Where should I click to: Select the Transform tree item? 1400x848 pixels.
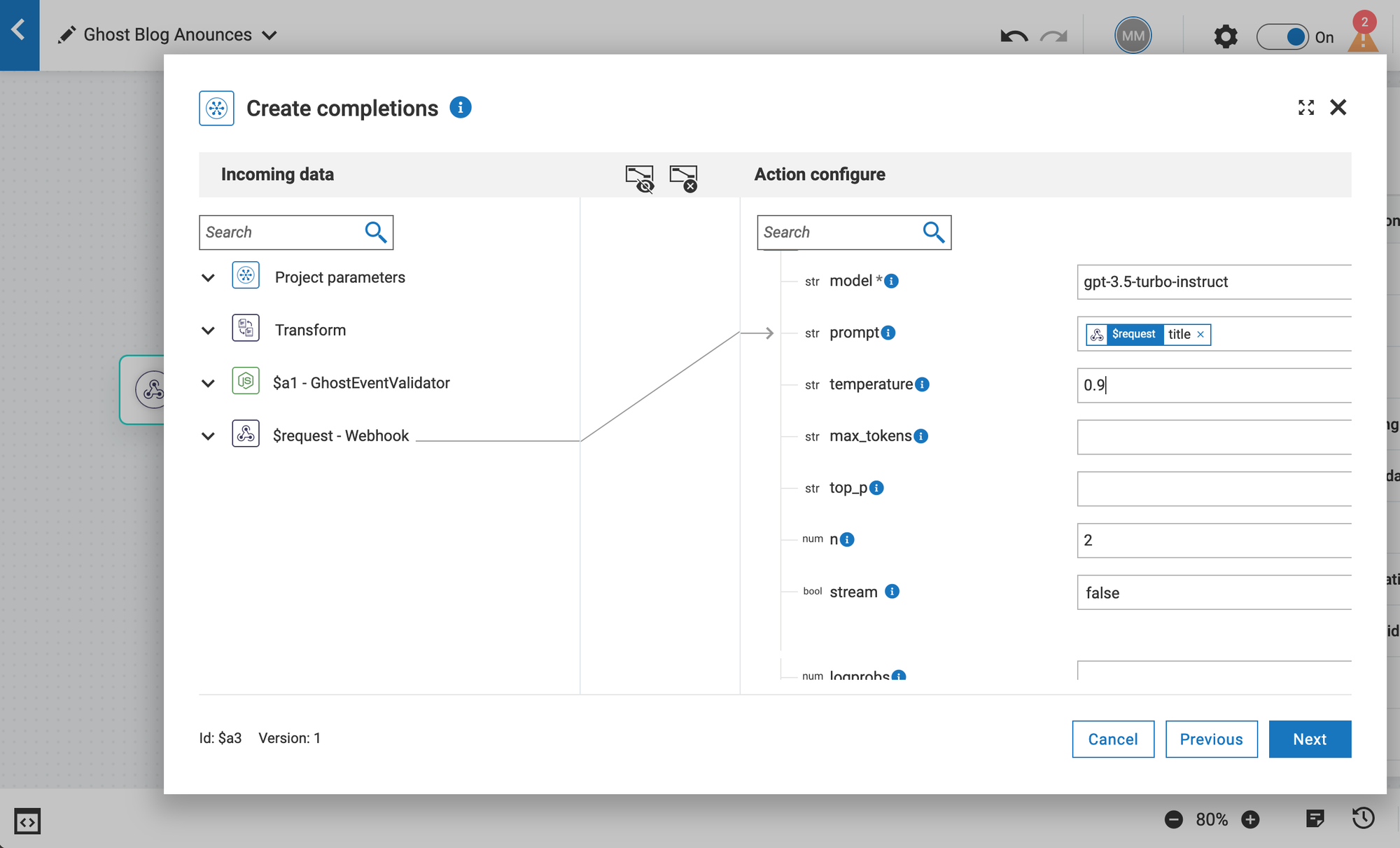click(x=310, y=330)
